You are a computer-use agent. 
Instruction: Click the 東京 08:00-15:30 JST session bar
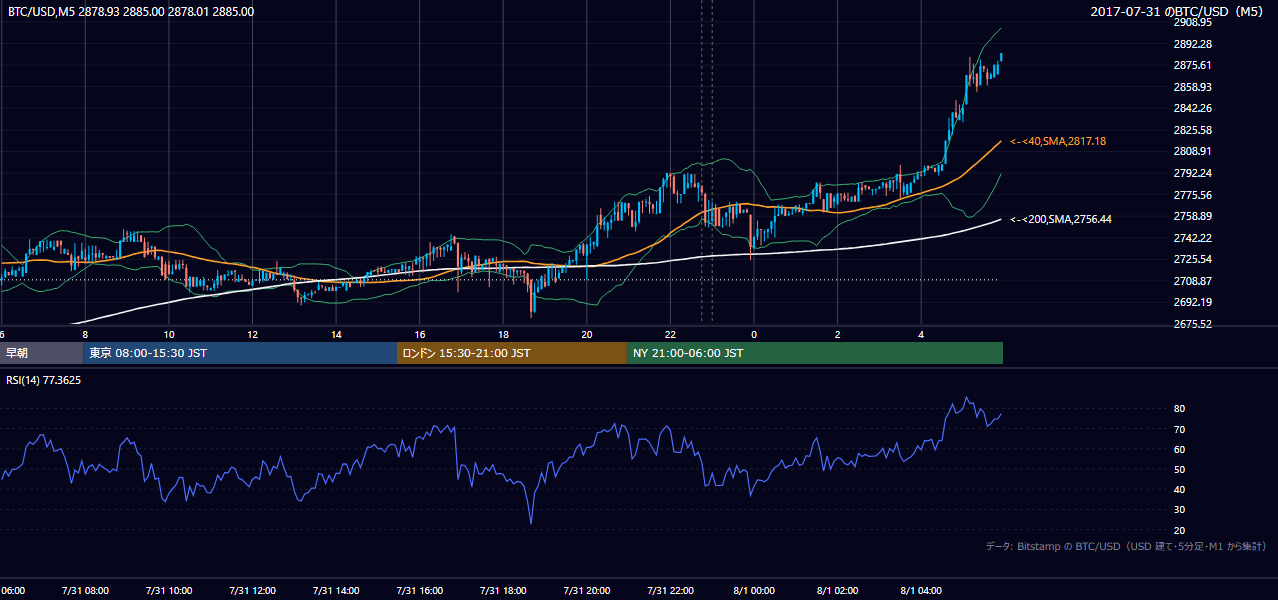240,353
